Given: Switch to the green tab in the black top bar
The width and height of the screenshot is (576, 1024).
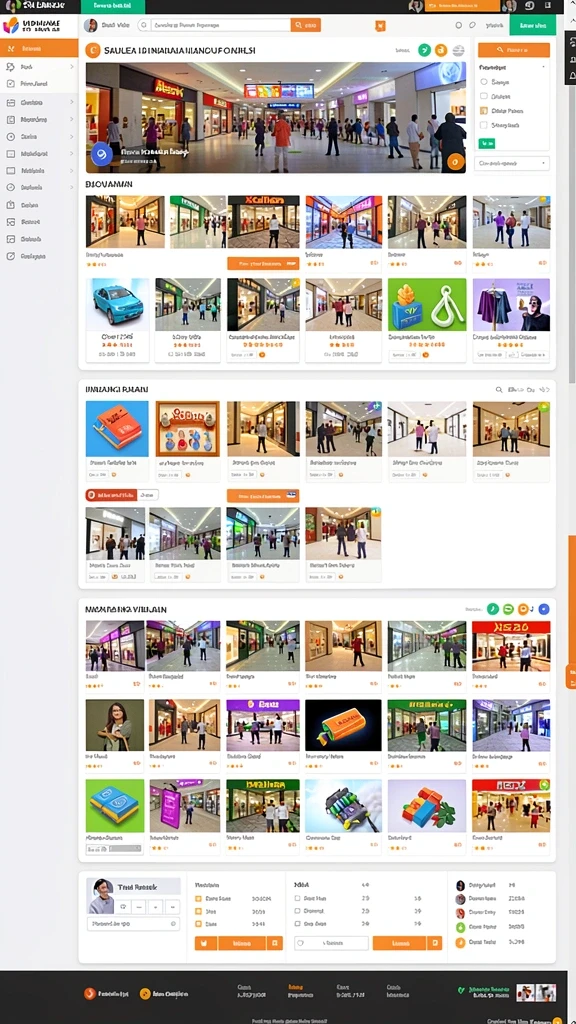Looking at the screenshot, I should coord(112,7).
